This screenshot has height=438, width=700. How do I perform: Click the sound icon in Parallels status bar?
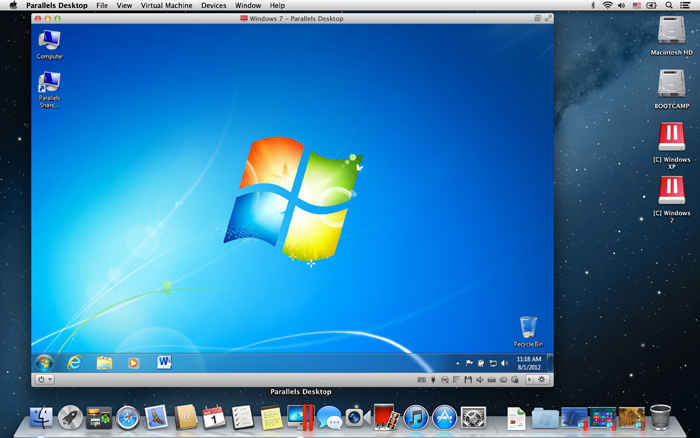479,380
